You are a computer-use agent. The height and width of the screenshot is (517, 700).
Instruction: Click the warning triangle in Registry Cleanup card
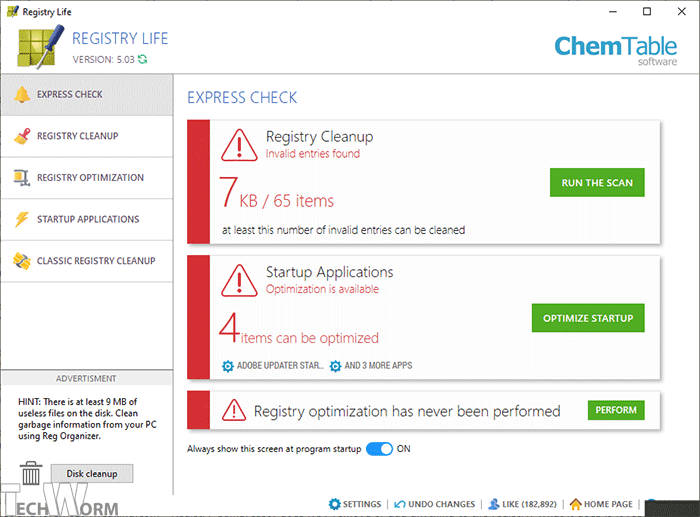[x=240, y=145]
